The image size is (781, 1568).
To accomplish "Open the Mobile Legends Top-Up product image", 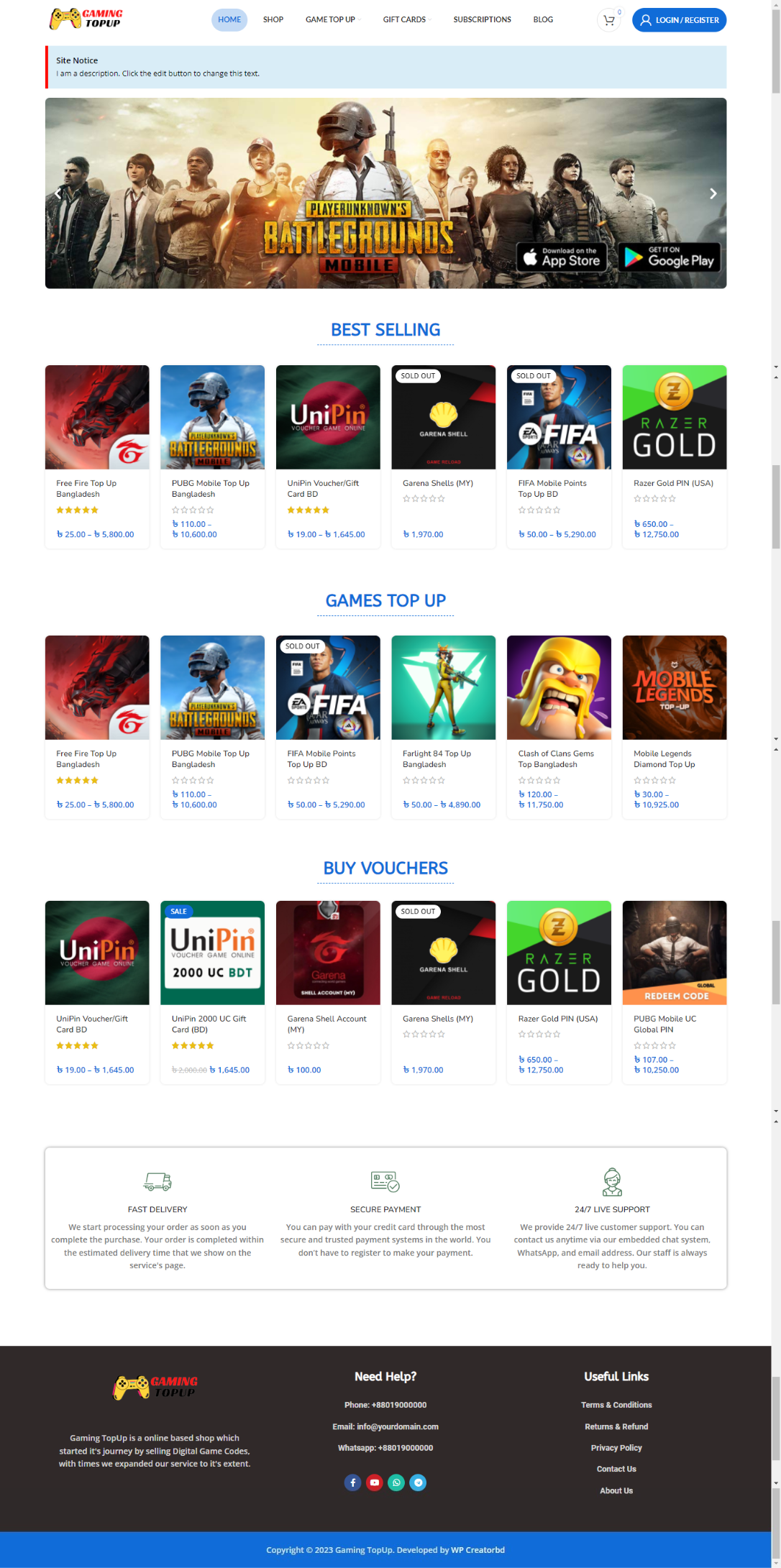I will tap(674, 687).
